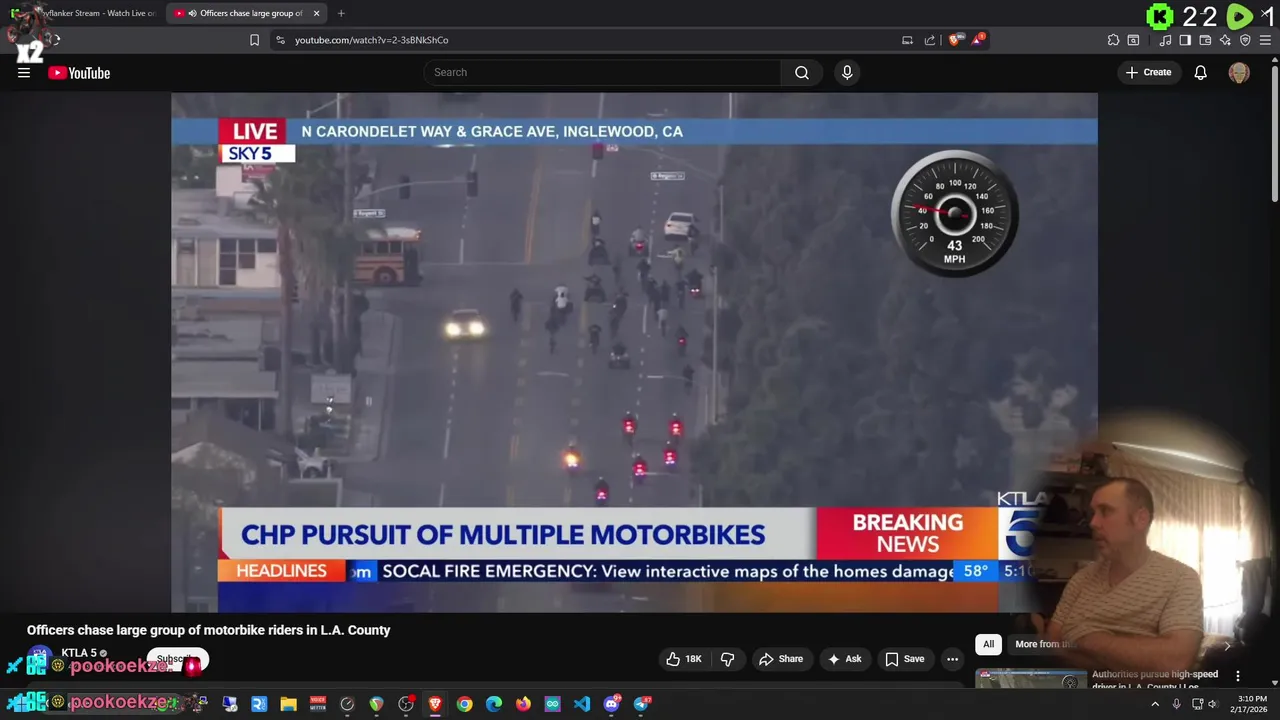Click the youtube.com address bar URL
This screenshot has height=720, width=1280.
[371, 40]
